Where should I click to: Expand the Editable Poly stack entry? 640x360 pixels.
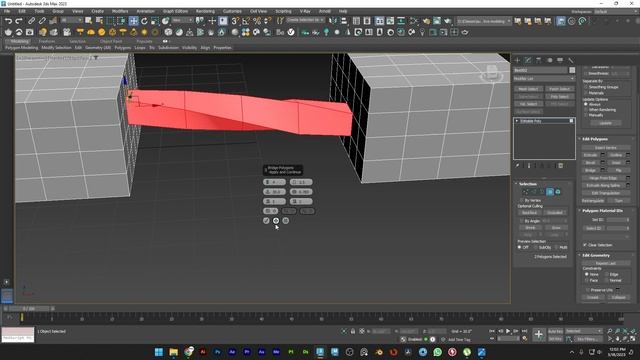(517, 121)
